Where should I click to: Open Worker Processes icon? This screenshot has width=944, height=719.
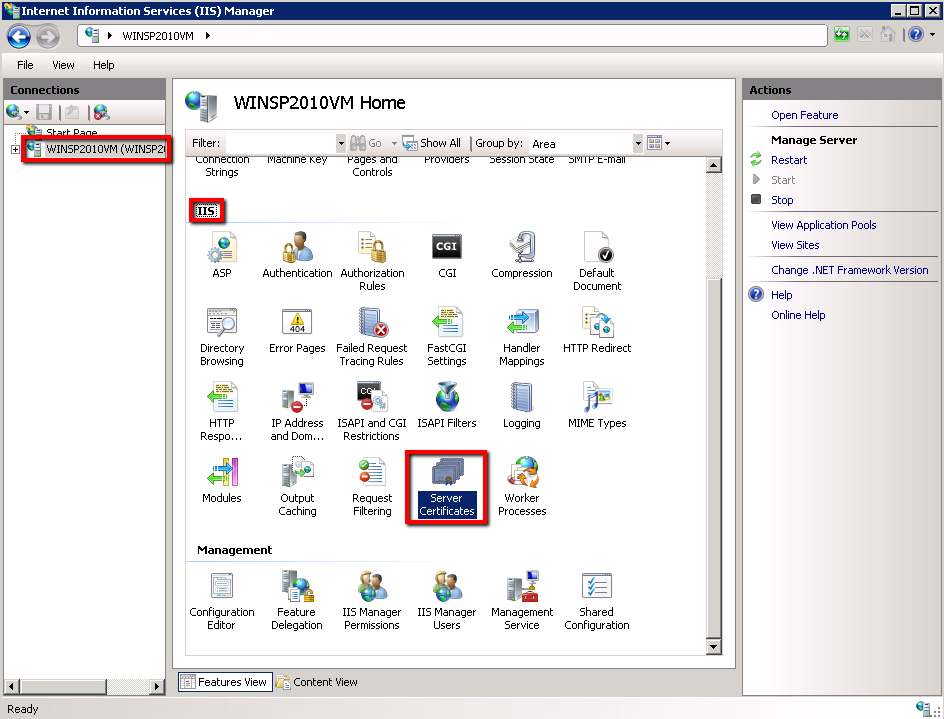point(521,485)
